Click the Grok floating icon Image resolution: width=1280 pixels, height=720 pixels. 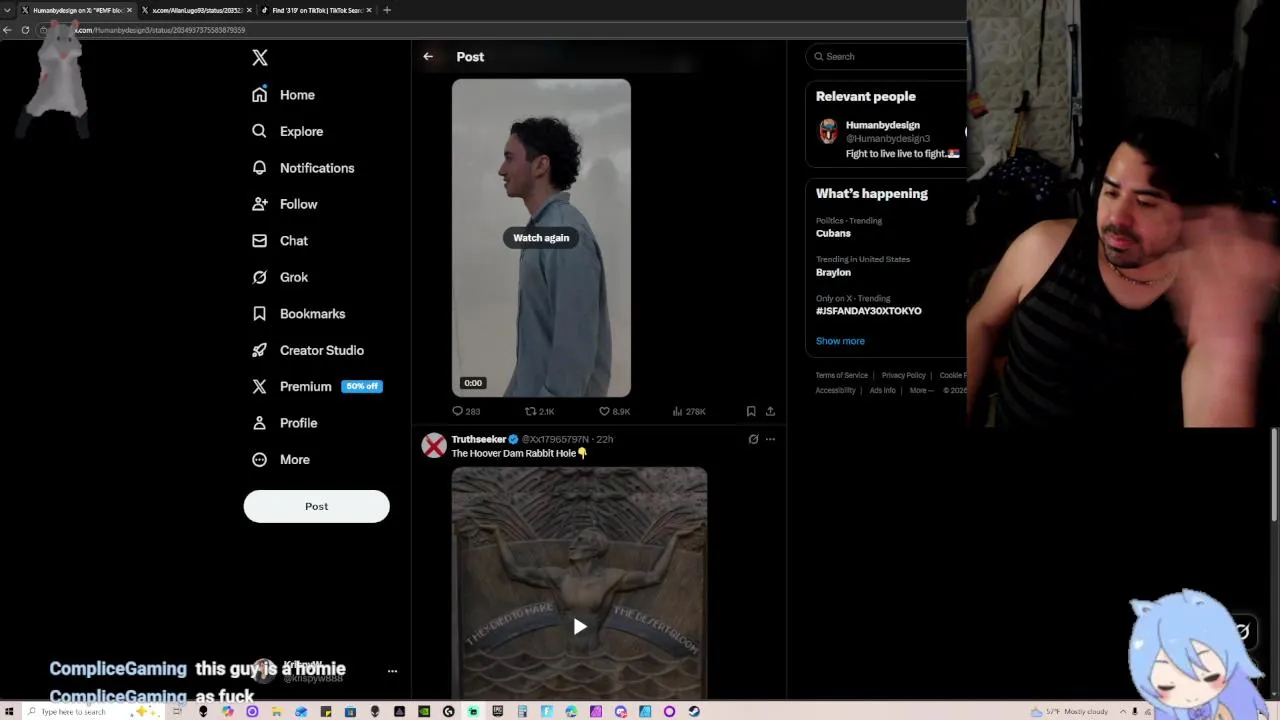point(1242,631)
